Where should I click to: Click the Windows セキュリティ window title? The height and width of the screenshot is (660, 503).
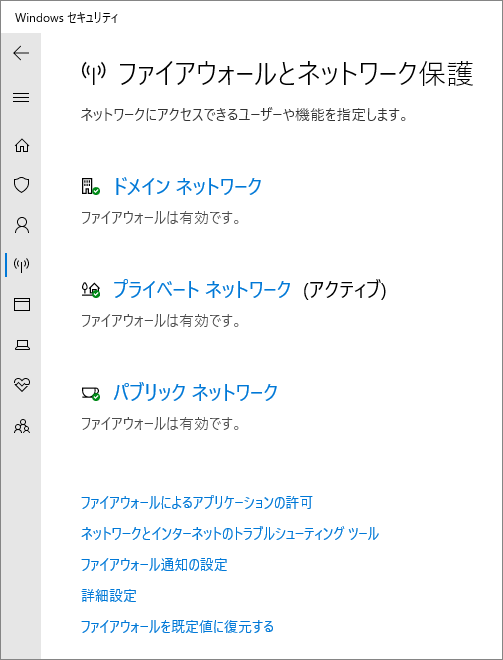(67, 18)
